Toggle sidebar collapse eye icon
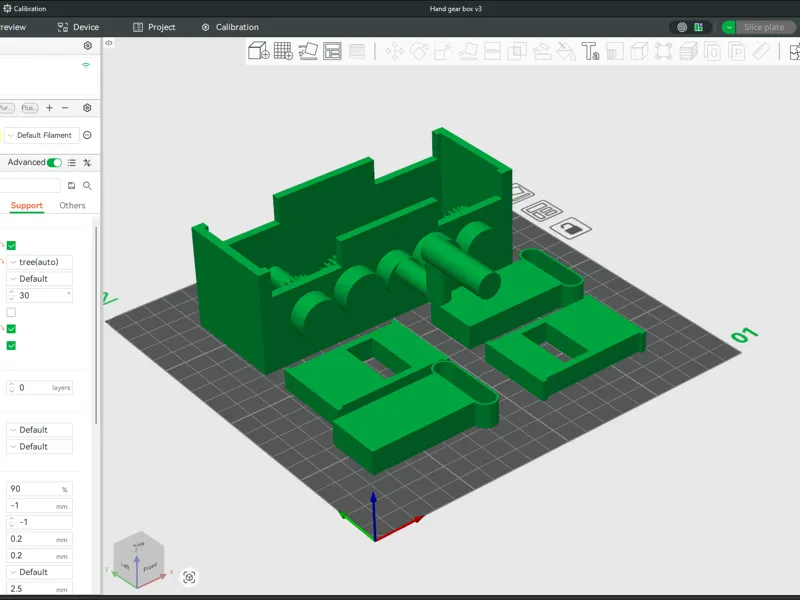Viewport: 800px width, 600px height. (x=109, y=43)
